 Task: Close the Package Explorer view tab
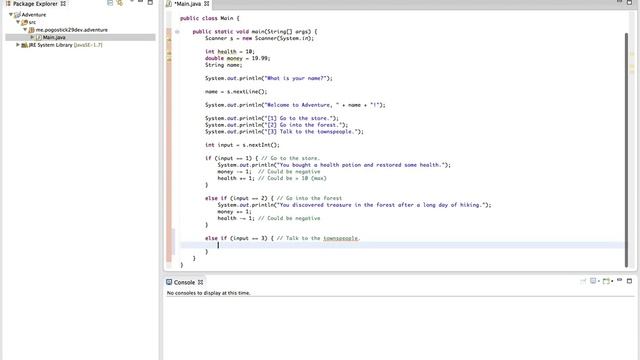(x=63, y=4)
